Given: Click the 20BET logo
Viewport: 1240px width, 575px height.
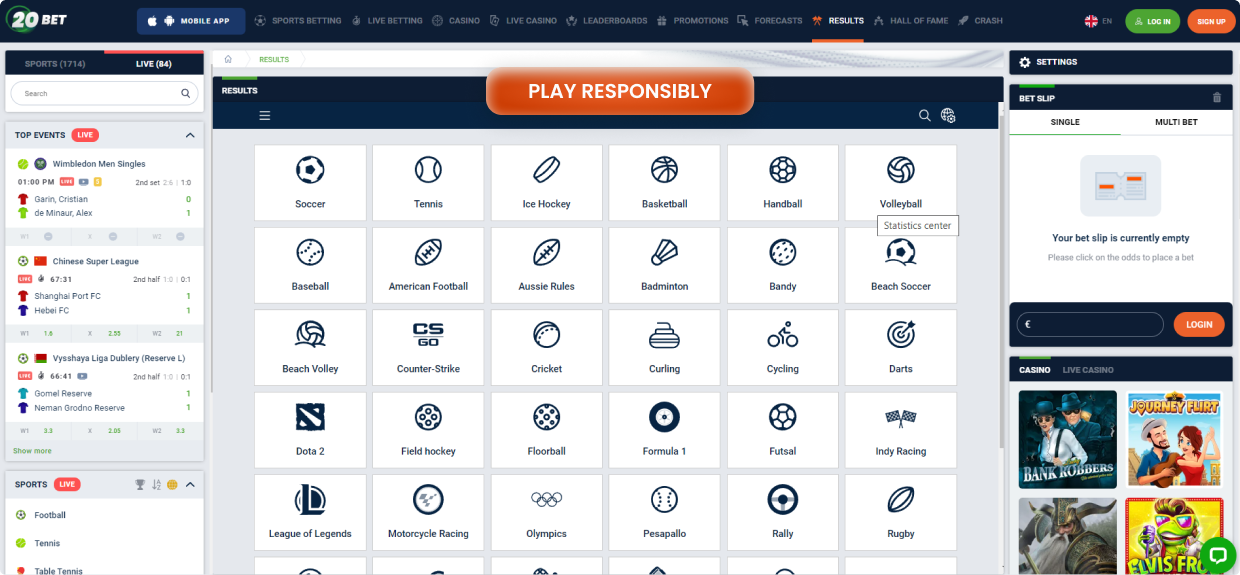Looking at the screenshot, I should pyautogui.click(x=35, y=20).
